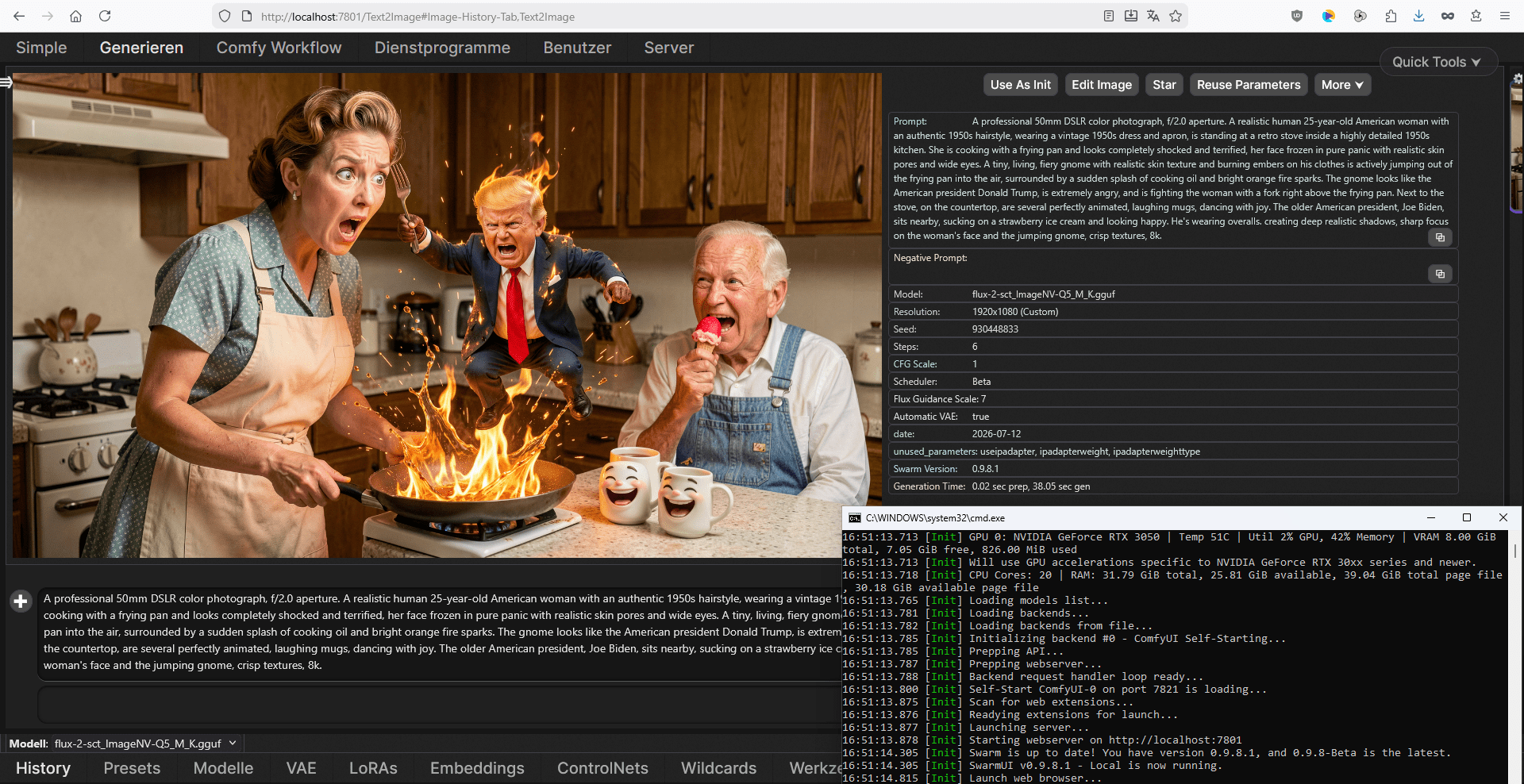Toggle the left sidebar arrow icon

point(6,83)
